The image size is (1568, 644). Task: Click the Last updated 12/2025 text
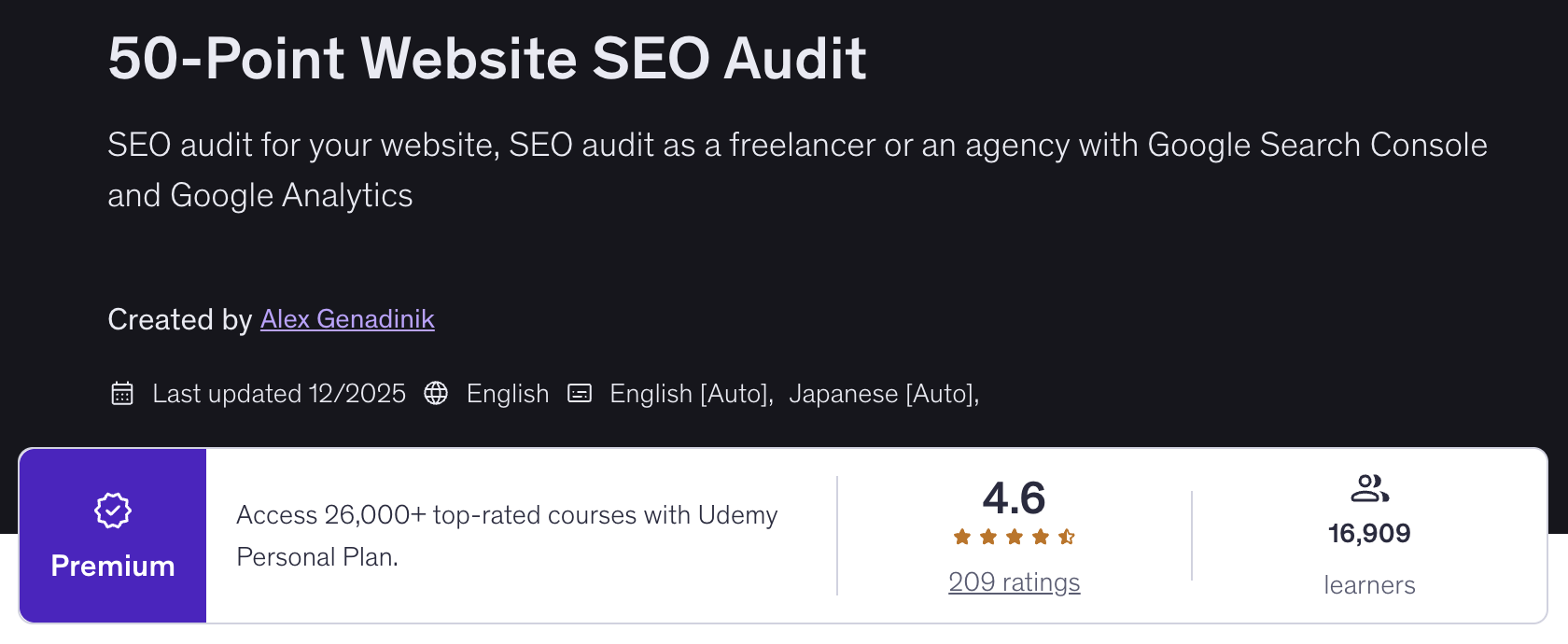click(x=279, y=394)
